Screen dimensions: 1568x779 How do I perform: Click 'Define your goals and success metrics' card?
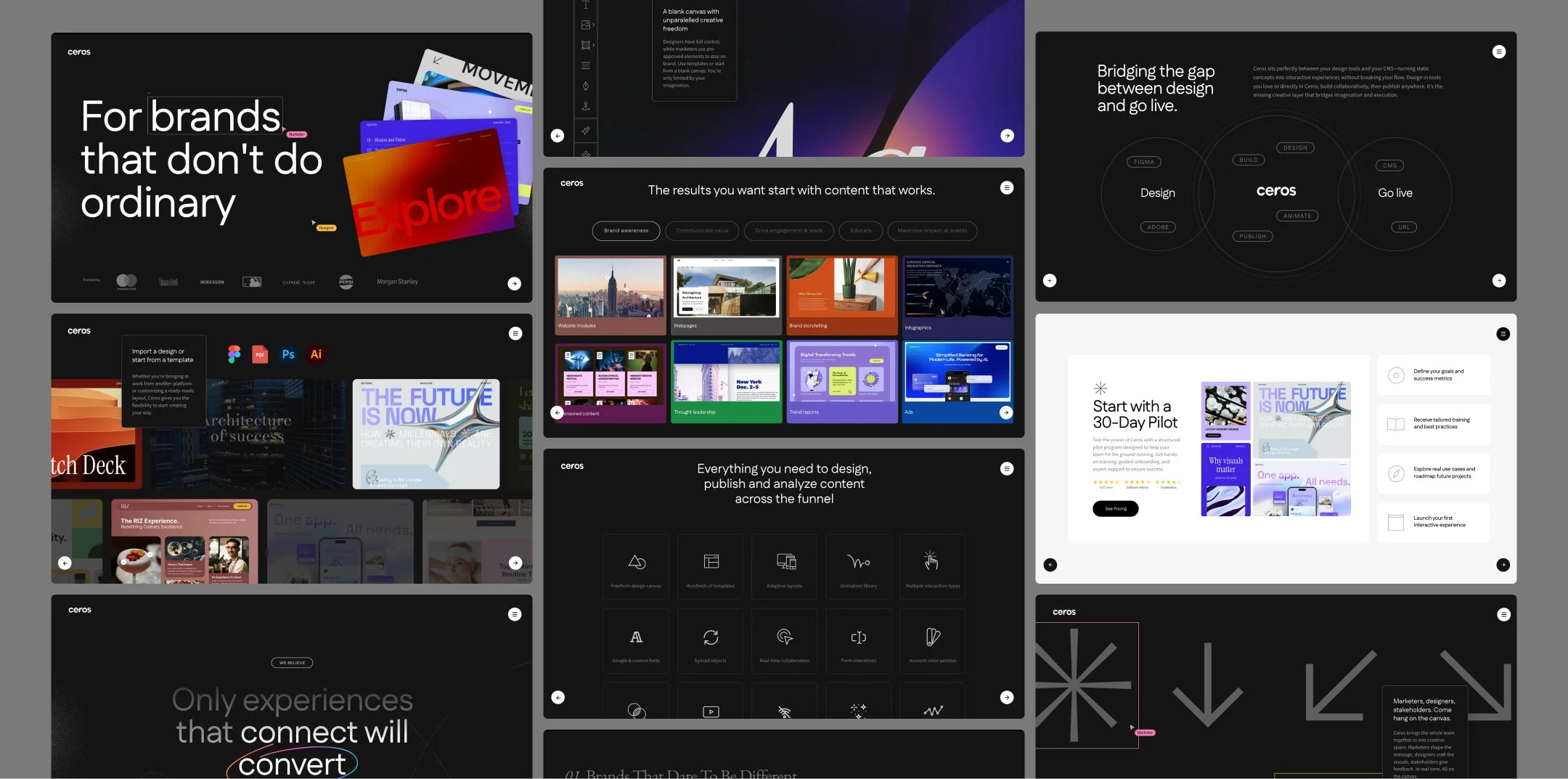(x=1434, y=375)
